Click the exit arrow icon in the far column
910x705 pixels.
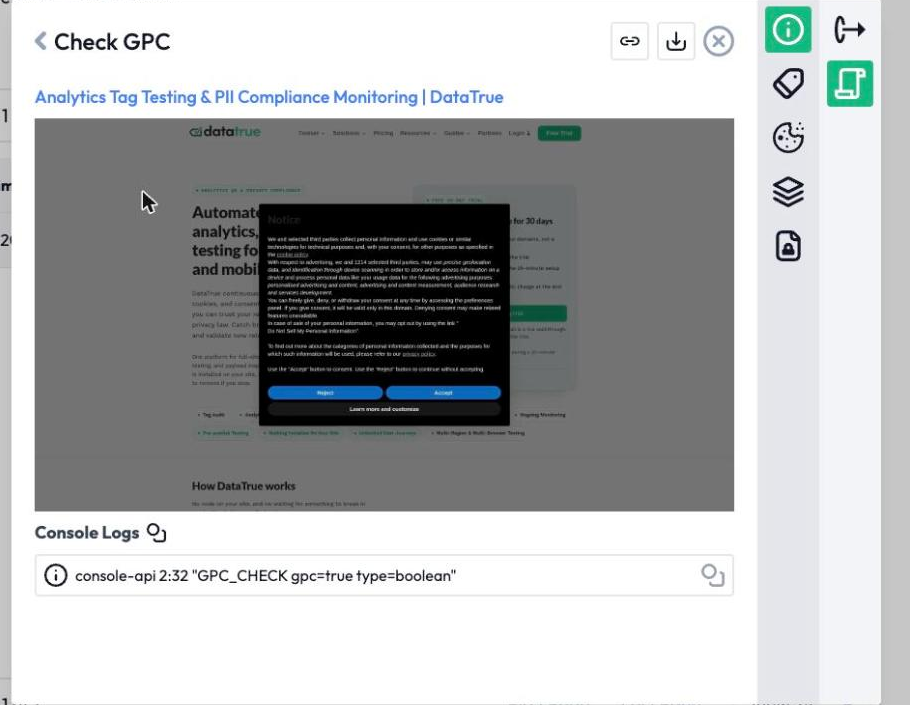pyautogui.click(x=850, y=30)
